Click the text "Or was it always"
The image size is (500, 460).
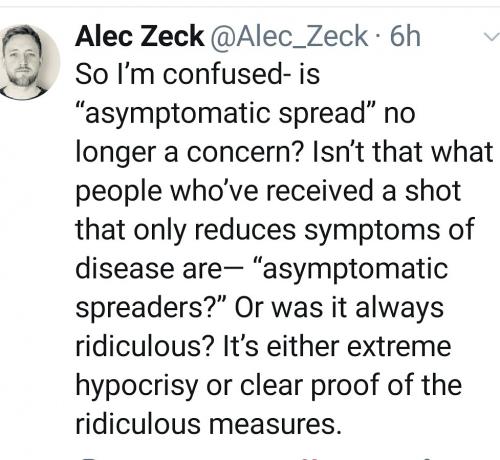point(339,308)
